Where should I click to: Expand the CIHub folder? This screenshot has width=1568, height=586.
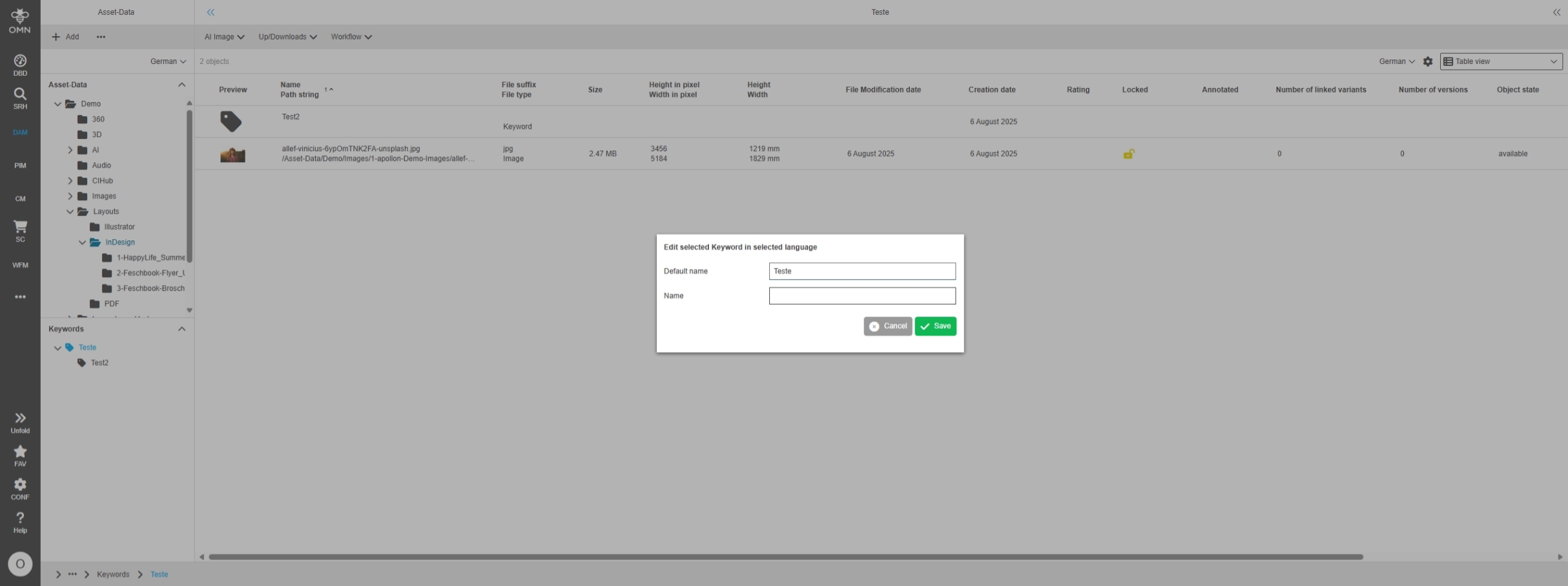[x=70, y=181]
